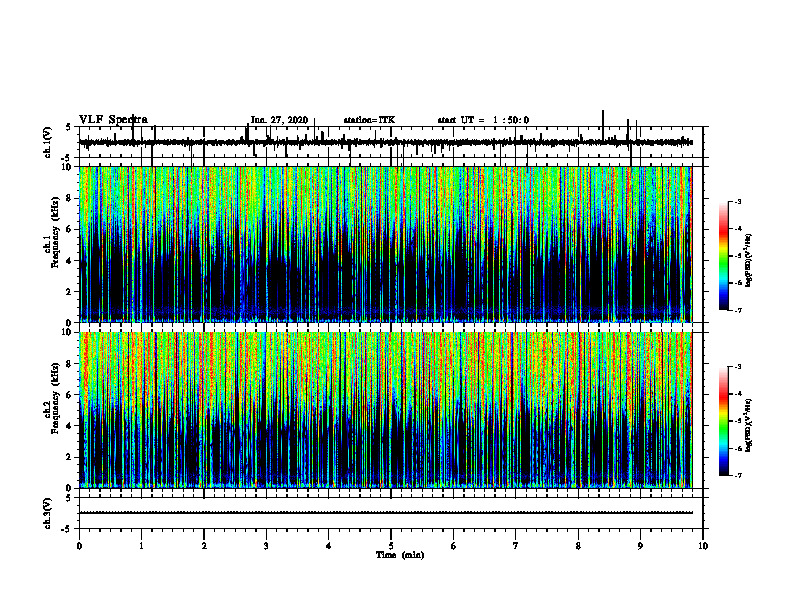
Task: Click the ch.1 colorbar log(PSD) label
Action: click(749, 261)
